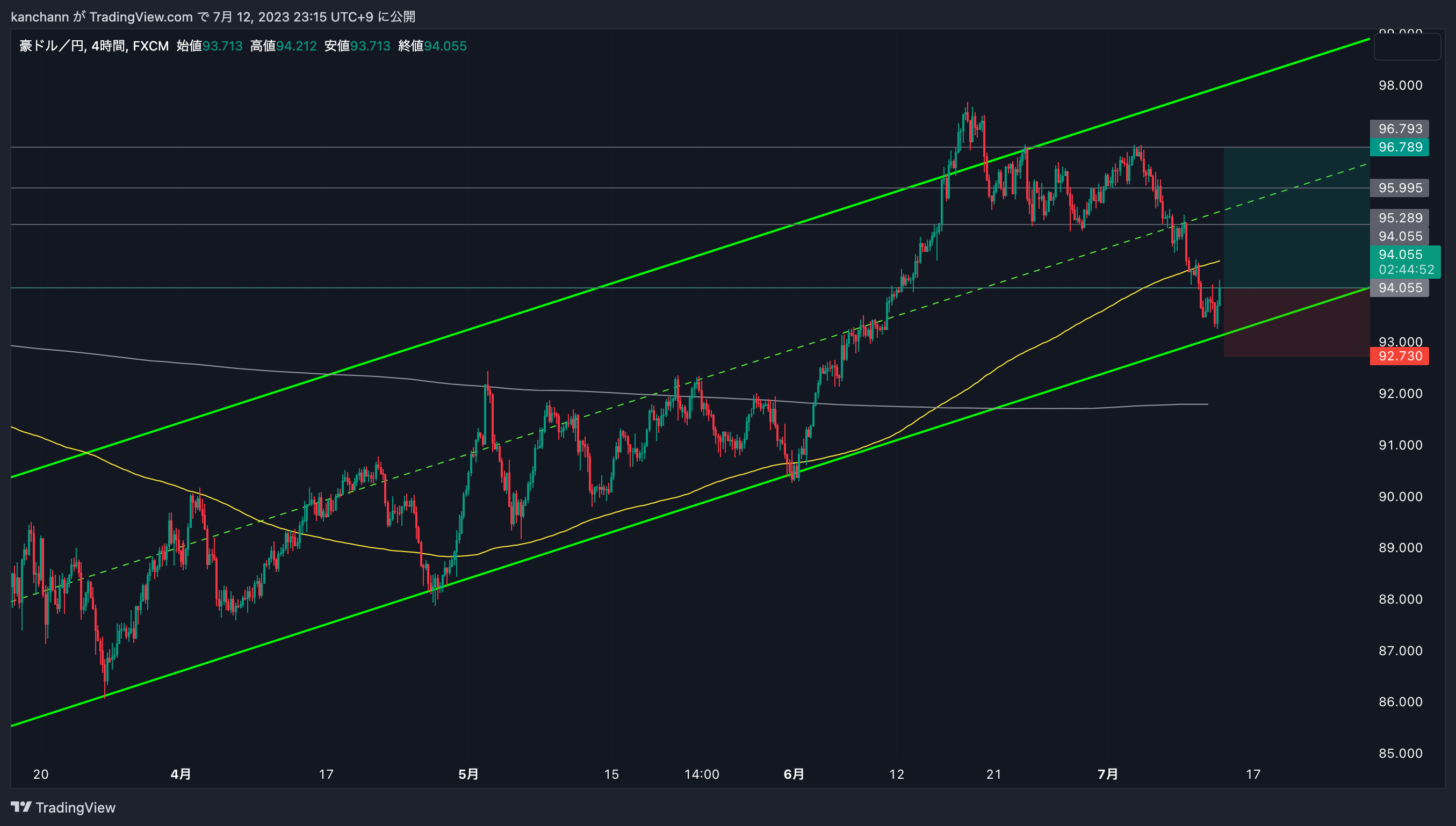This screenshot has height=826, width=1456.
Task: Select the red stop-loss zone of position
Action: (x=1296, y=322)
